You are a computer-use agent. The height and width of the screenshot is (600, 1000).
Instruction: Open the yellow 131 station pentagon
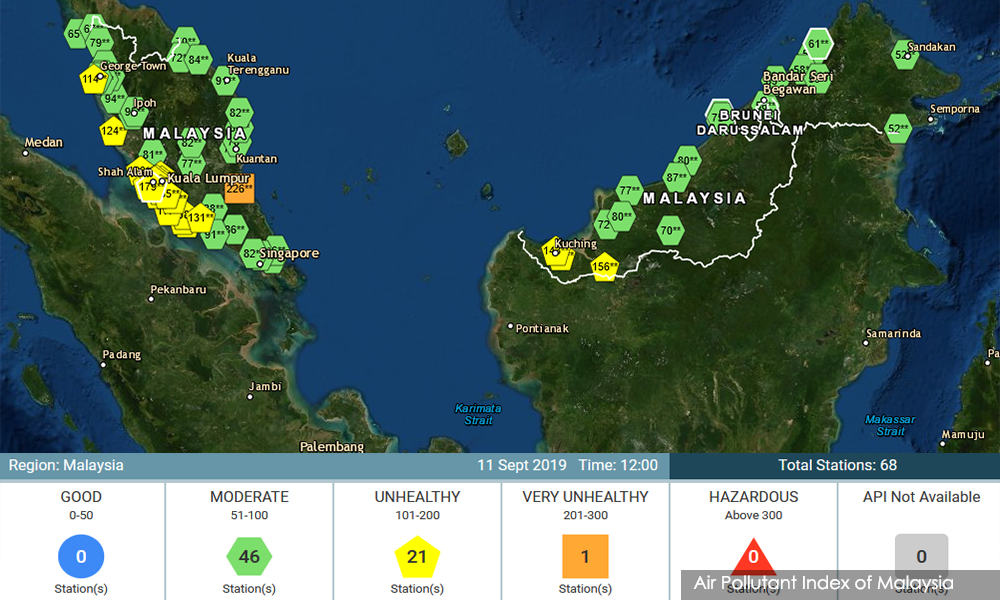200,218
